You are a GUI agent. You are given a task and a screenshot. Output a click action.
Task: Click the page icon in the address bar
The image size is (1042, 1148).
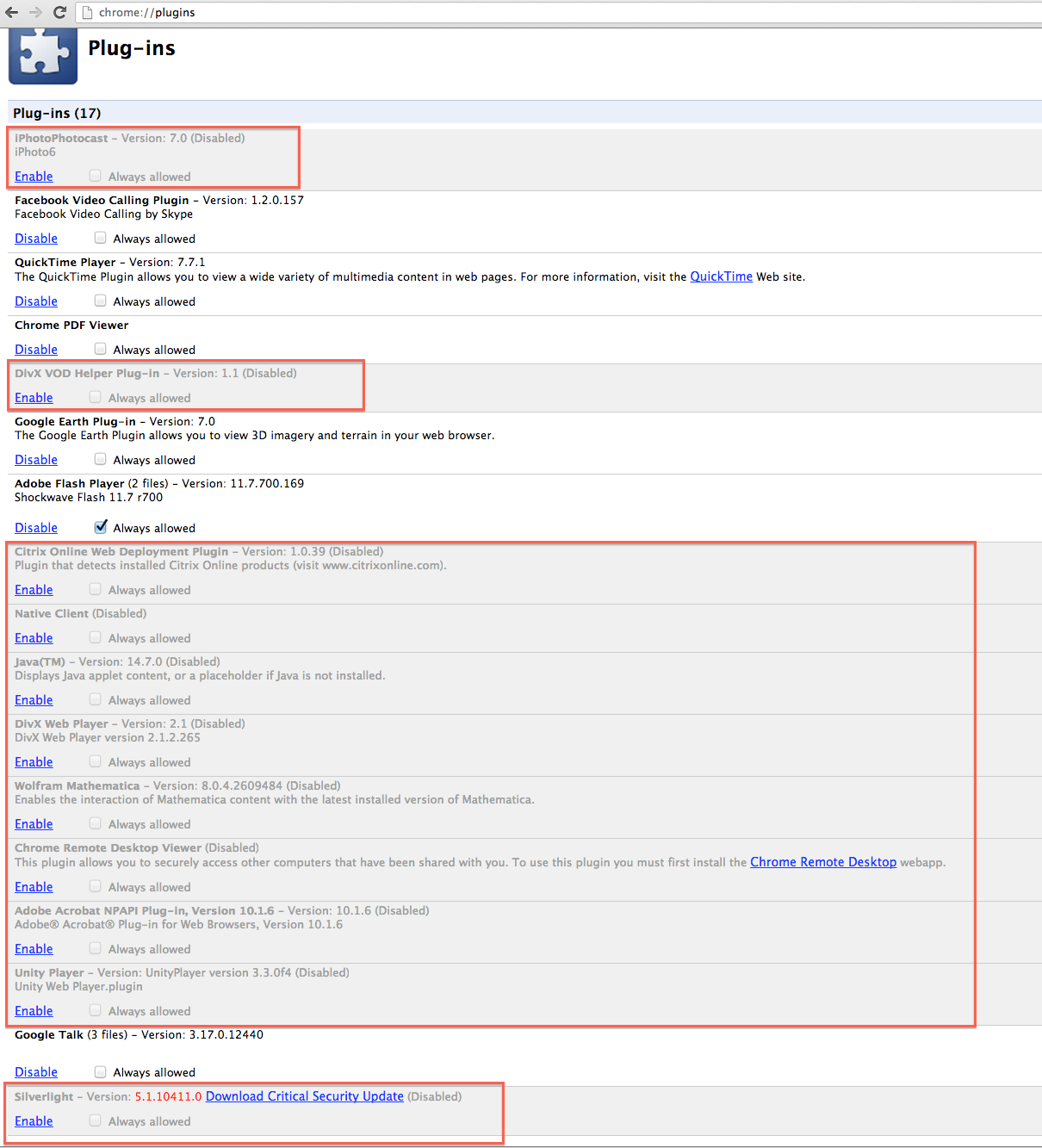(x=87, y=12)
